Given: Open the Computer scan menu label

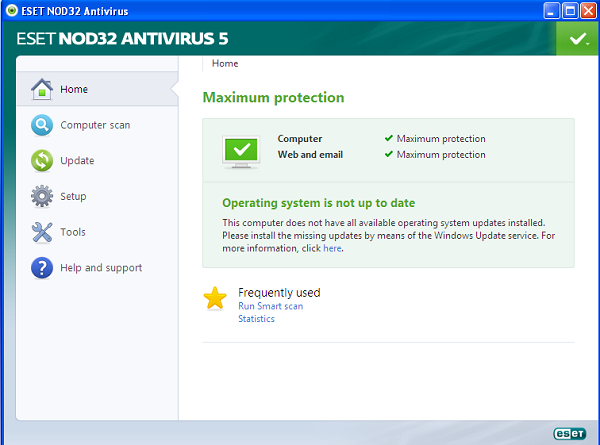Looking at the screenshot, I should tap(95, 125).
